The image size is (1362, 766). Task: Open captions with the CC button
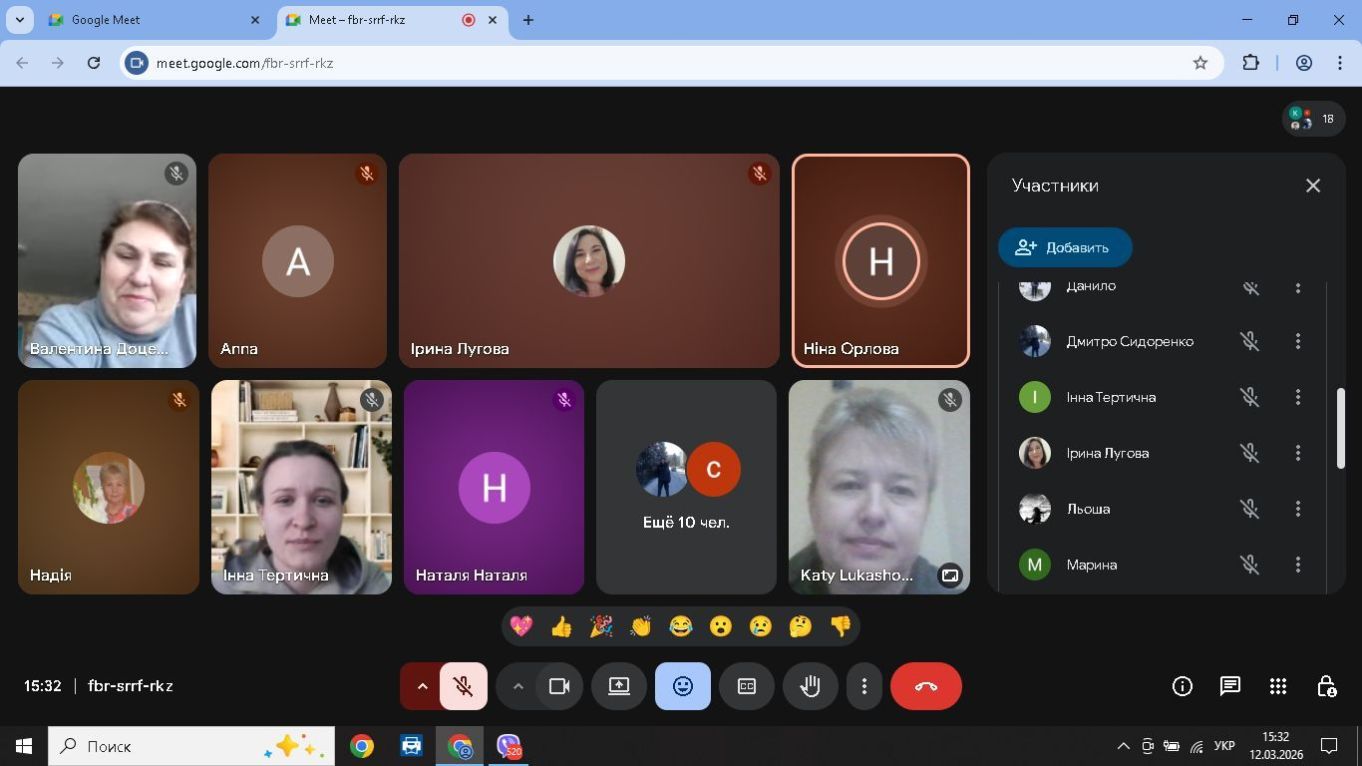746,686
